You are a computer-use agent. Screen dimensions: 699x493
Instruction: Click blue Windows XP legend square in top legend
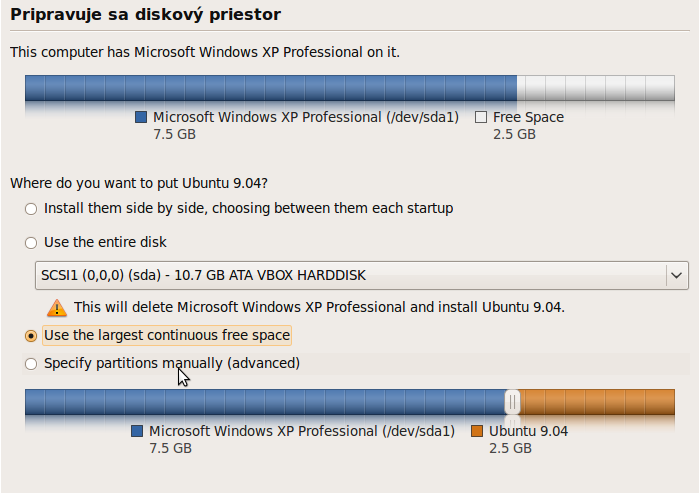coord(141,117)
